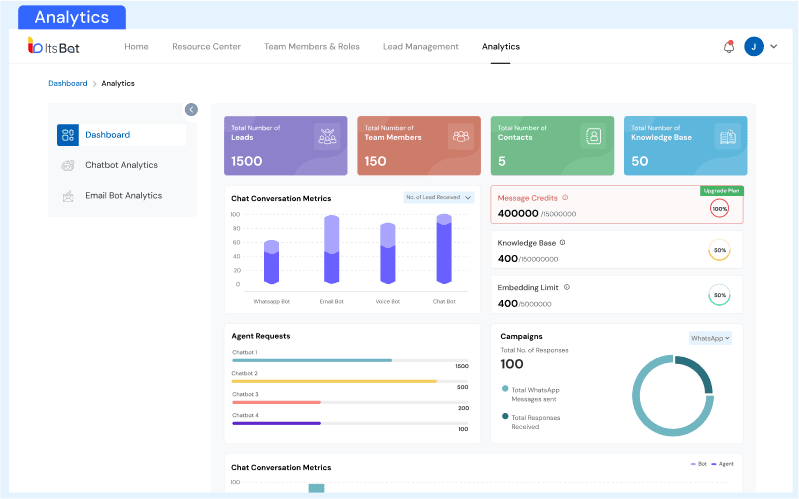799x499 pixels.
Task: Click the Knowledge Base info icon
Action: tap(563, 243)
